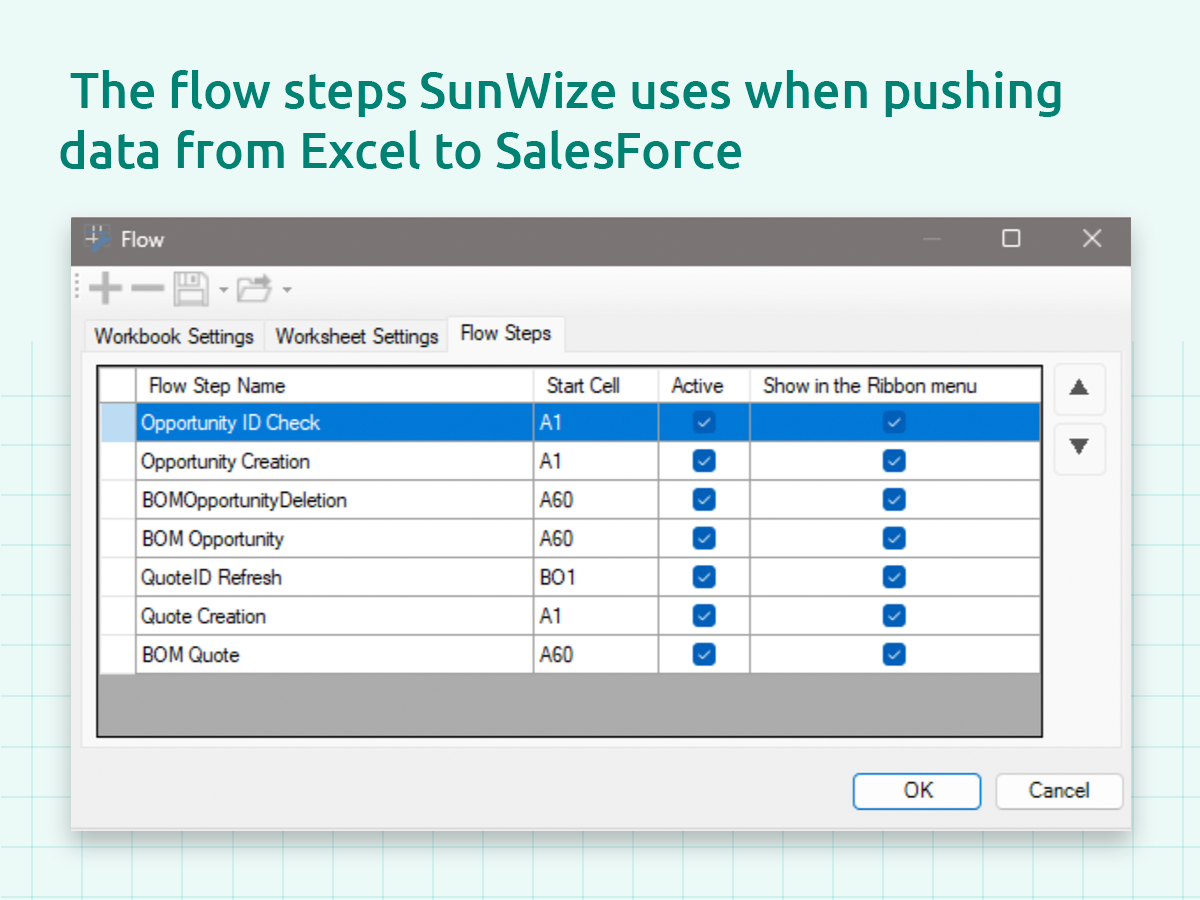
Task: Click the open folder export icon
Action: (254, 290)
